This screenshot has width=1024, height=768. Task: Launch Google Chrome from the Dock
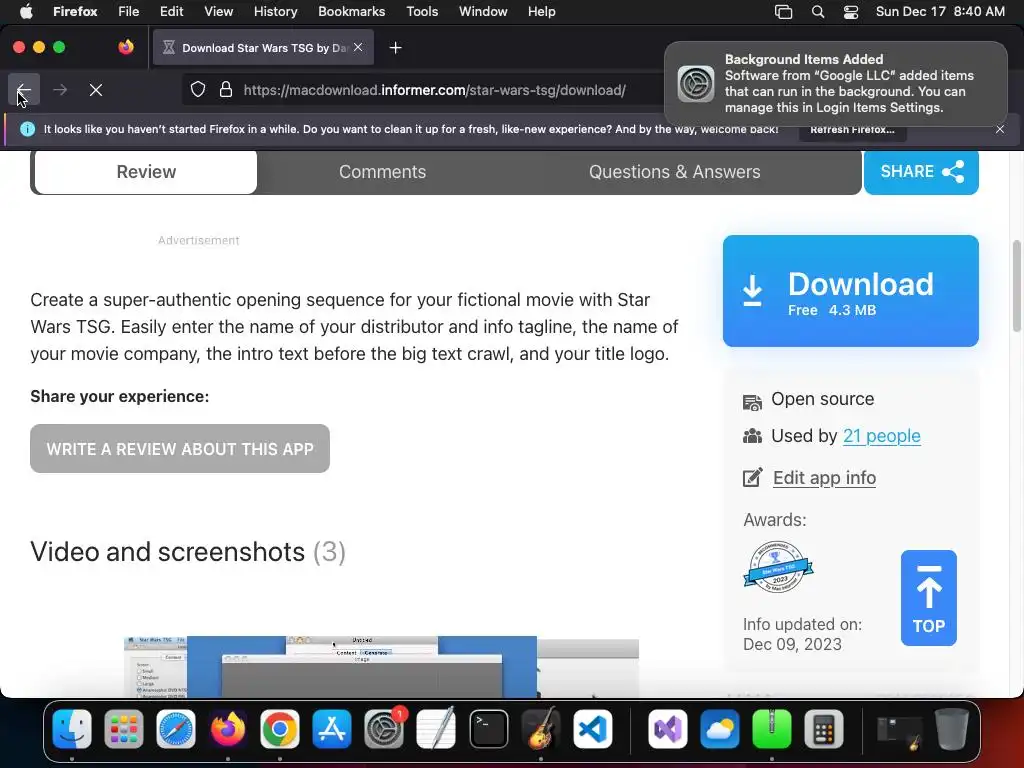tap(280, 729)
